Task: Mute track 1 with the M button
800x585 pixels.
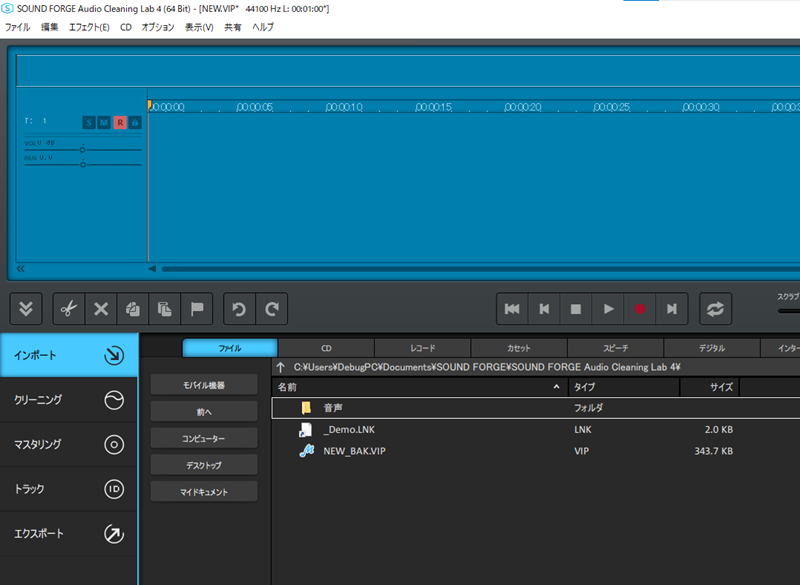Action: point(104,122)
